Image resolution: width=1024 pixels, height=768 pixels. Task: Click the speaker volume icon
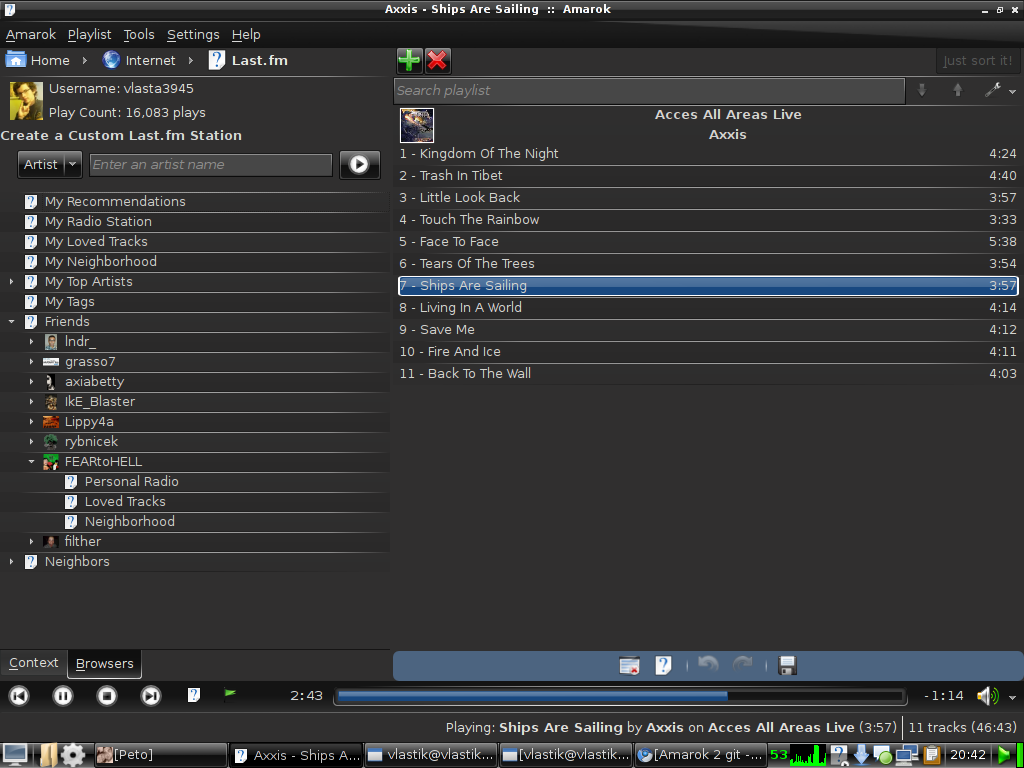tap(987, 696)
